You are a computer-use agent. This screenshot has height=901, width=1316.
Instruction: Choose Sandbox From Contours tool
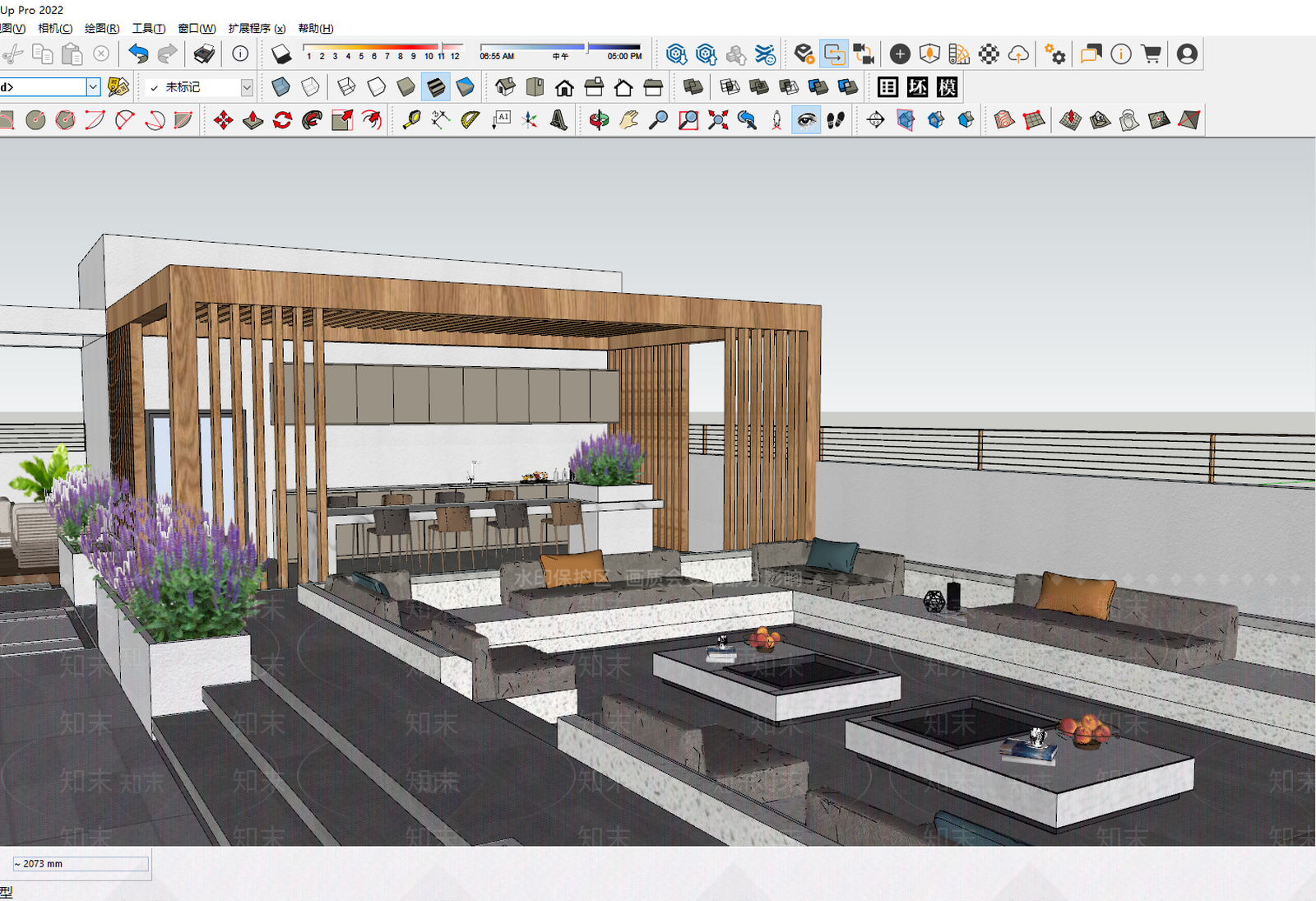[1004, 120]
